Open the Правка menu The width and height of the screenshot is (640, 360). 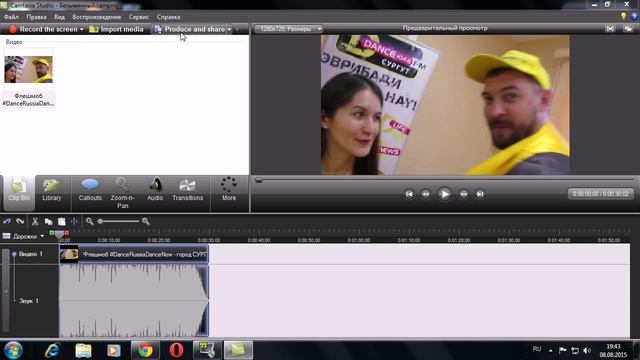pyautogui.click(x=36, y=17)
